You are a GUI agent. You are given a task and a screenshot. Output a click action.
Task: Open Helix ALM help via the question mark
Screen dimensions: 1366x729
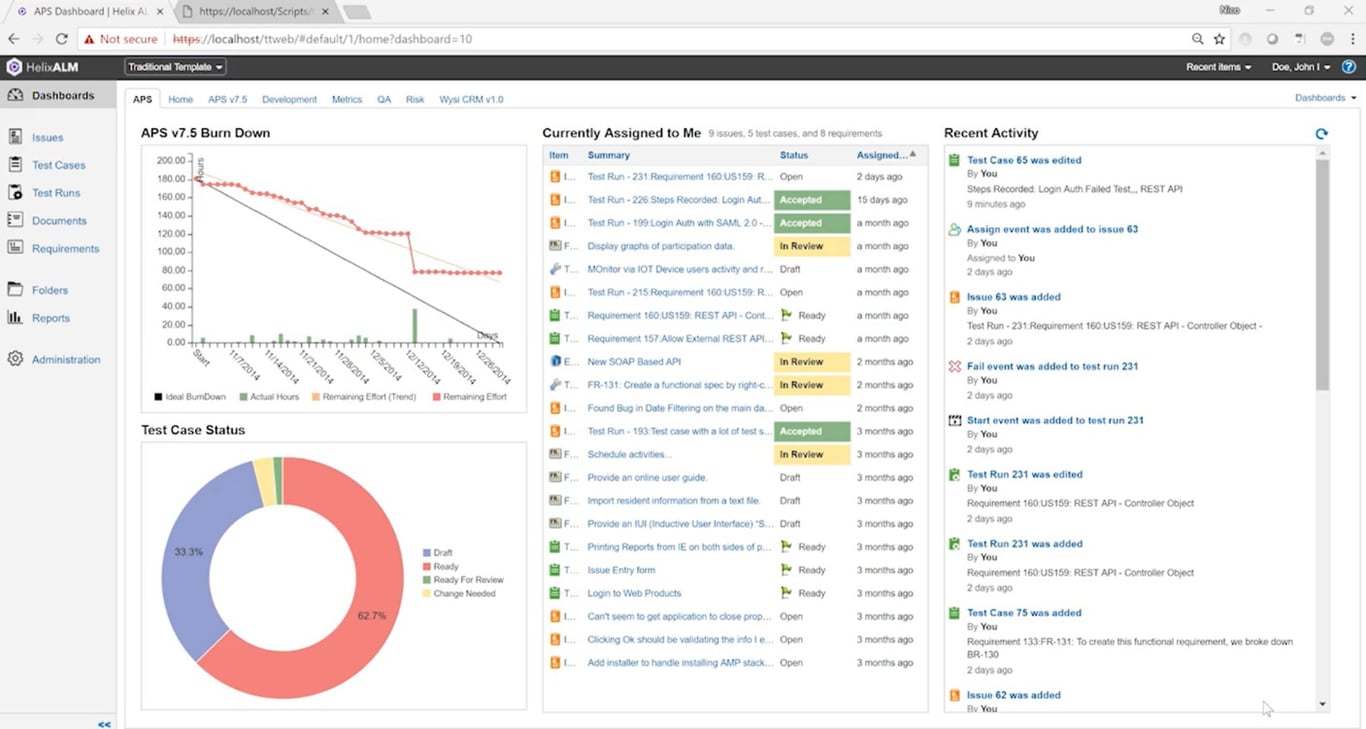click(x=1348, y=66)
